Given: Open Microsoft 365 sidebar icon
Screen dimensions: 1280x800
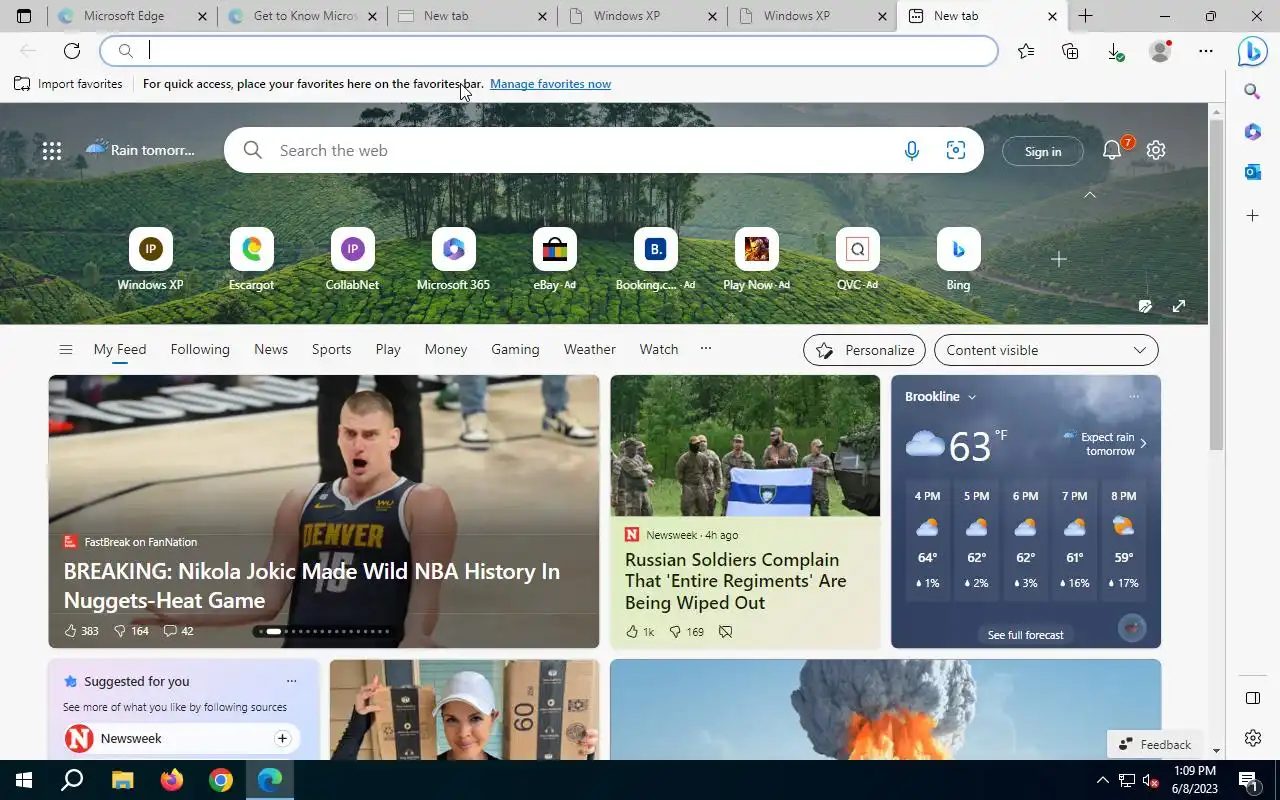Looking at the screenshot, I should (x=1252, y=132).
